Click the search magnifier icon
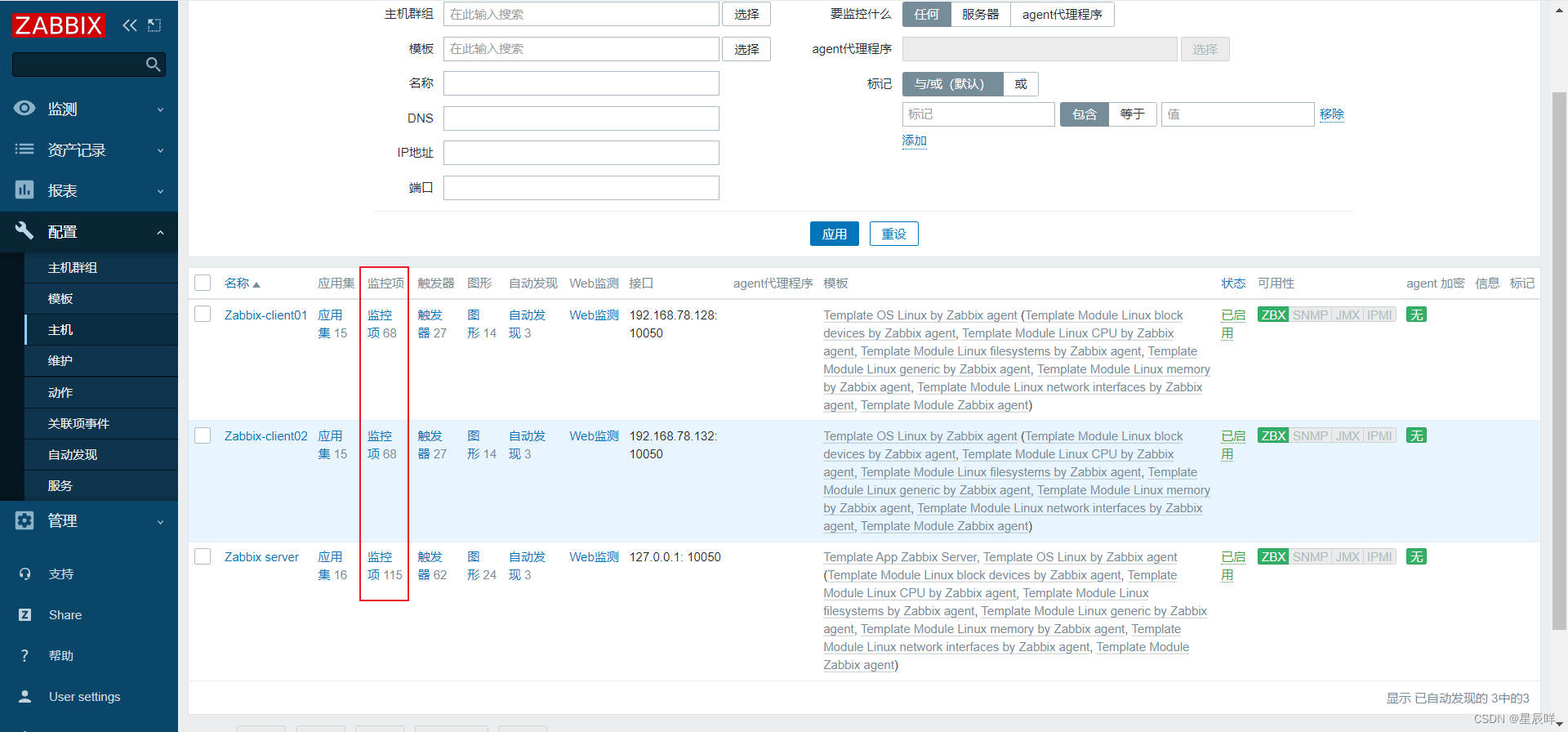Viewport: 1568px width, 732px height. 153,65
